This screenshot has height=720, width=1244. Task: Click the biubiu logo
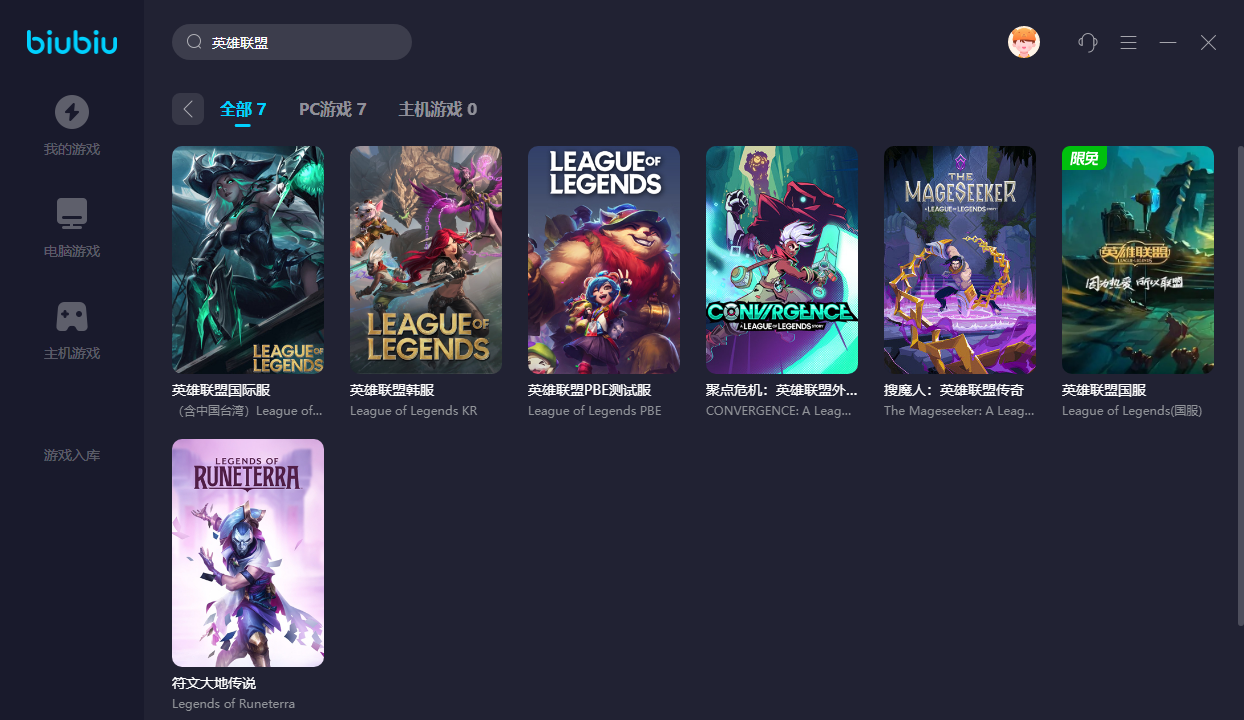coord(72,42)
